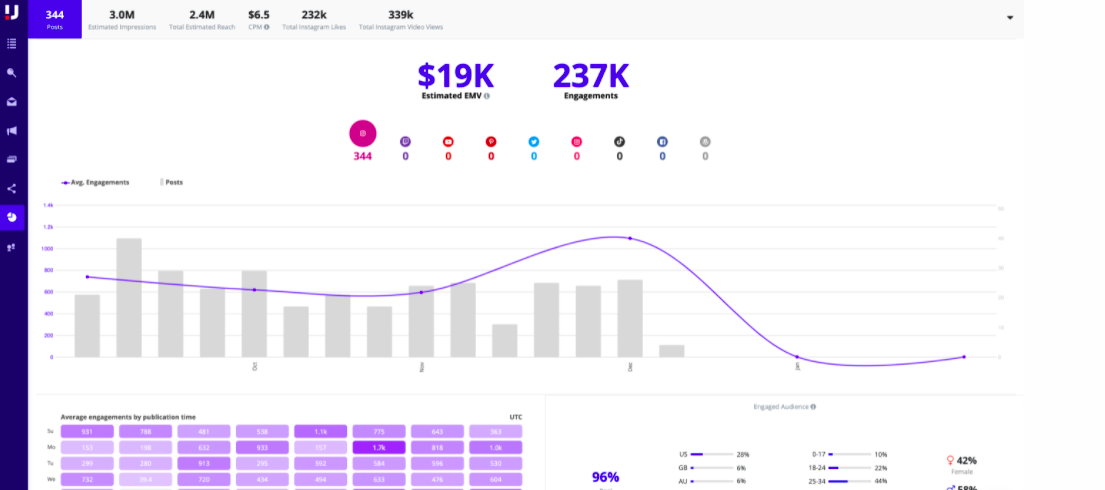Click the Dec data point on engagement line
Viewport: 1105px width, 490px height.
(x=630, y=238)
